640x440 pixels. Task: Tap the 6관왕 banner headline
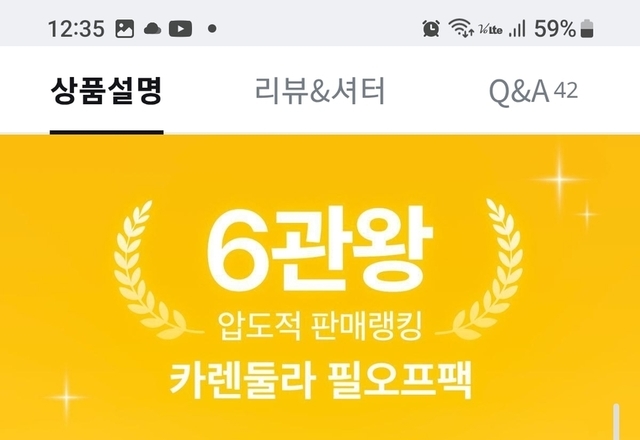click(x=320, y=249)
